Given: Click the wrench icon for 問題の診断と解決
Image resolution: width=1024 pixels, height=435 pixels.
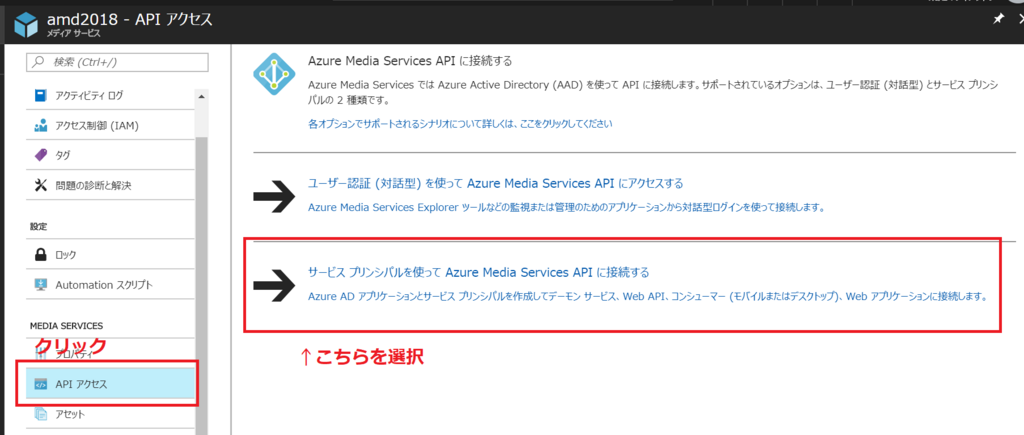Looking at the screenshot, I should point(40,185).
